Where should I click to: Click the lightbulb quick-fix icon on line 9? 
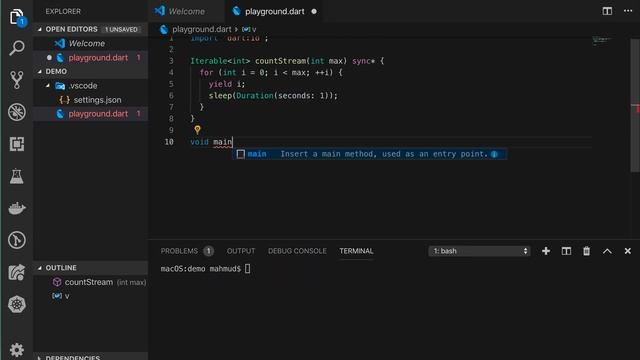click(x=198, y=130)
